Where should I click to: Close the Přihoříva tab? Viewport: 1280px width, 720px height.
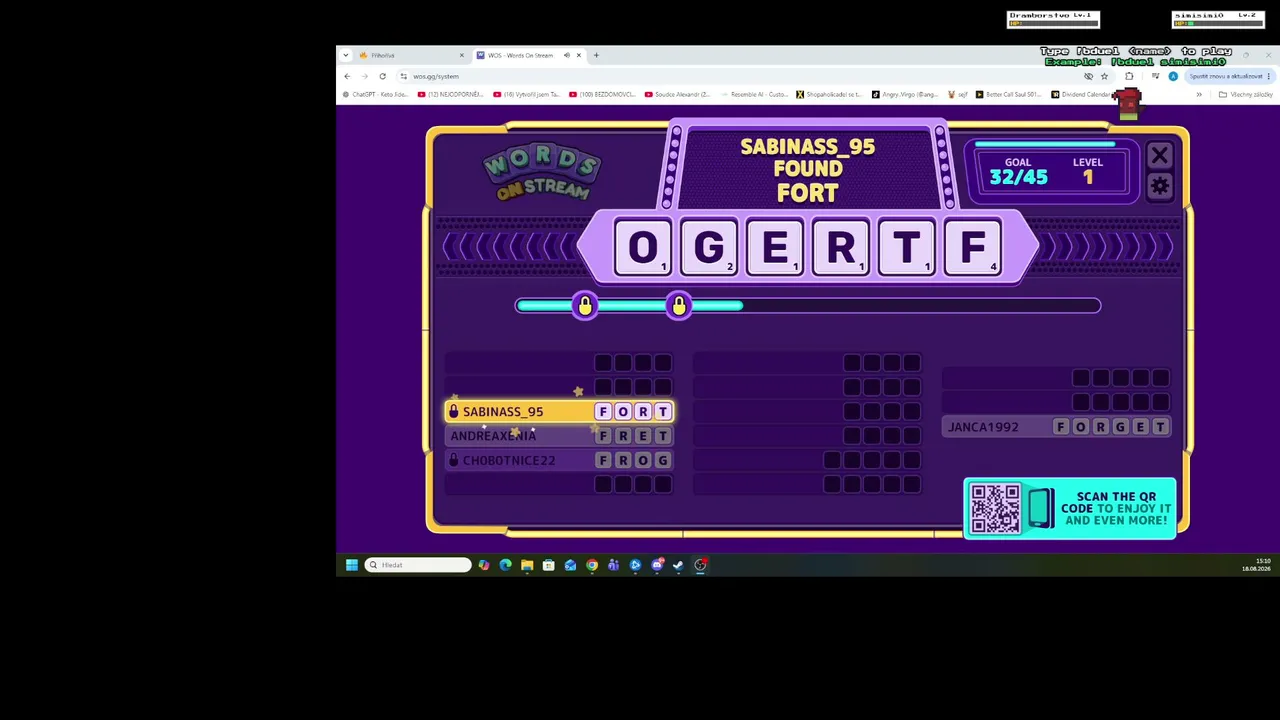point(461,55)
